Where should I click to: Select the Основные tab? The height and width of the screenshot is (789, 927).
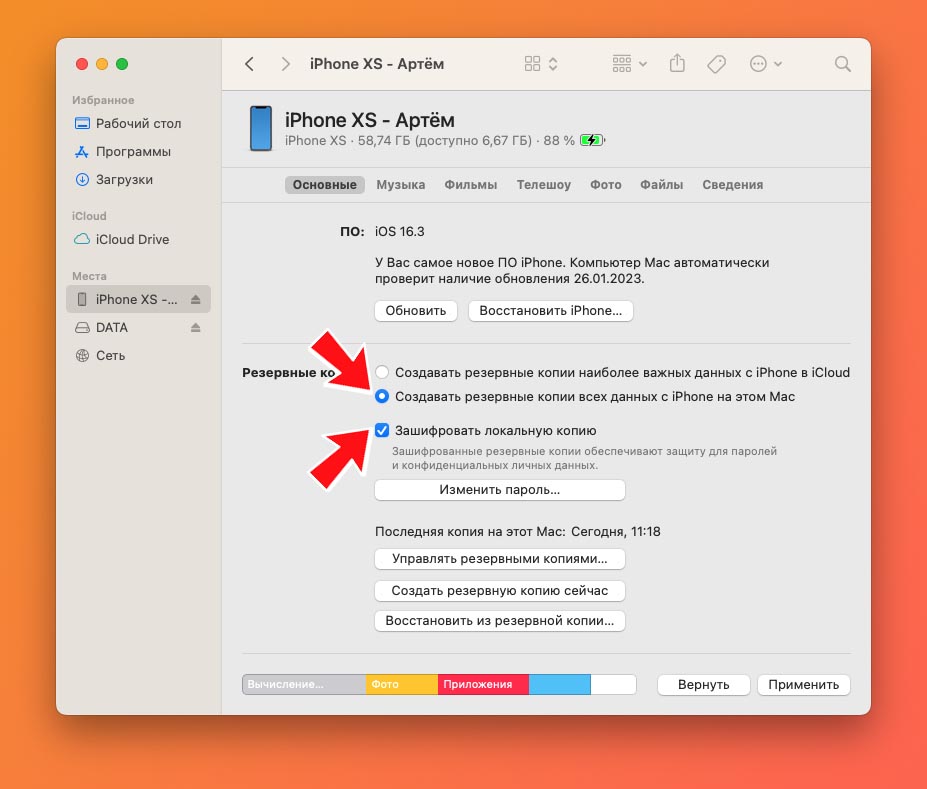point(325,185)
